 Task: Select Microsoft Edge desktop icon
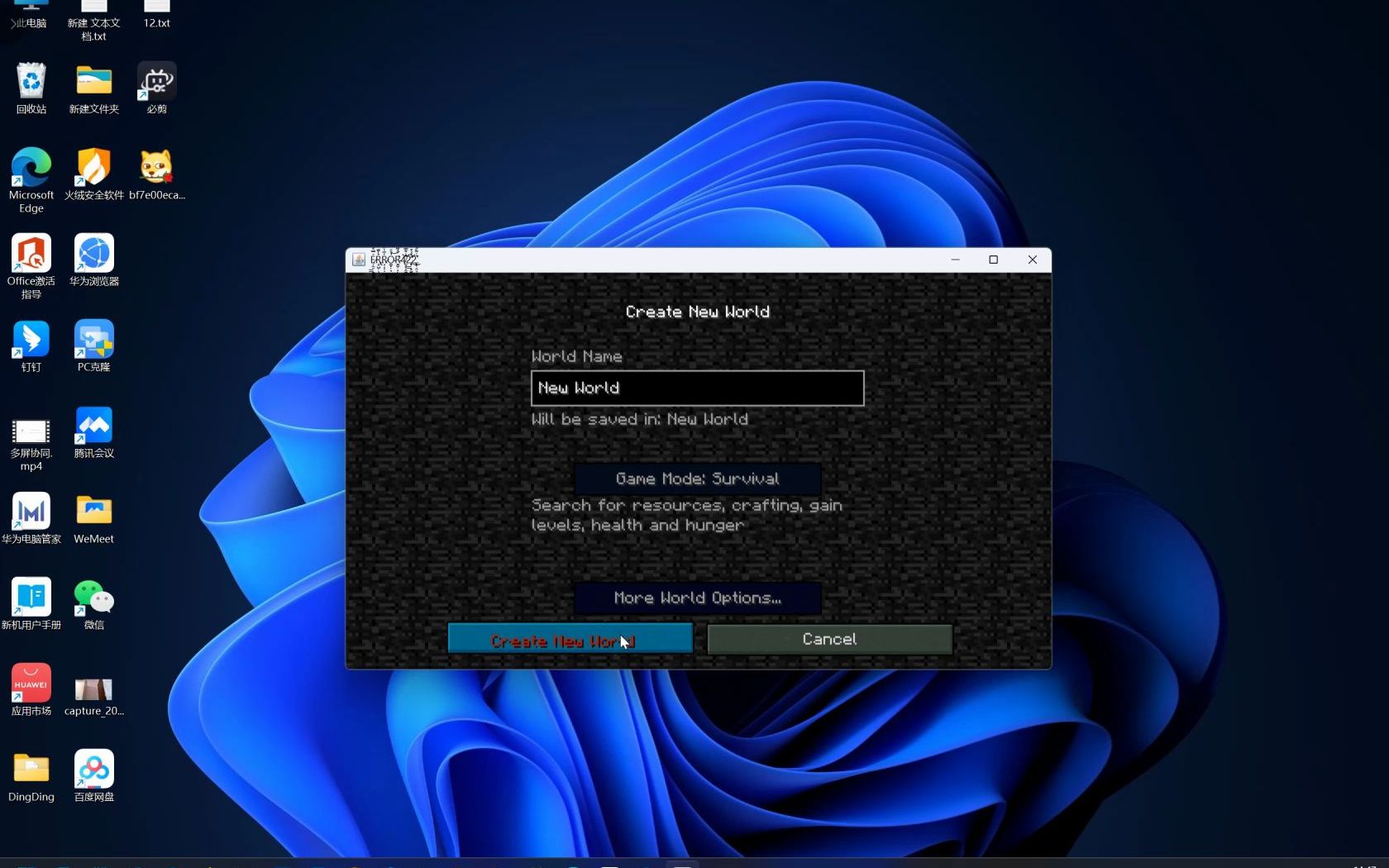click(x=31, y=180)
